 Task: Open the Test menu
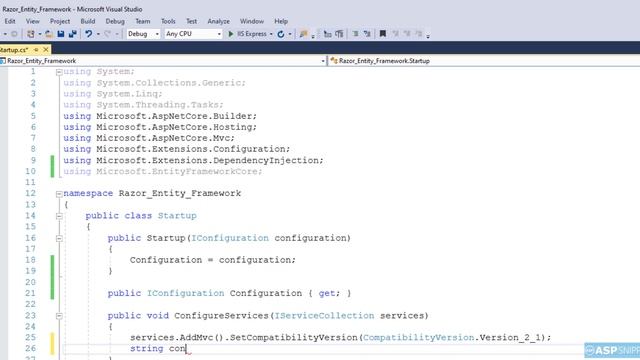coord(191,21)
